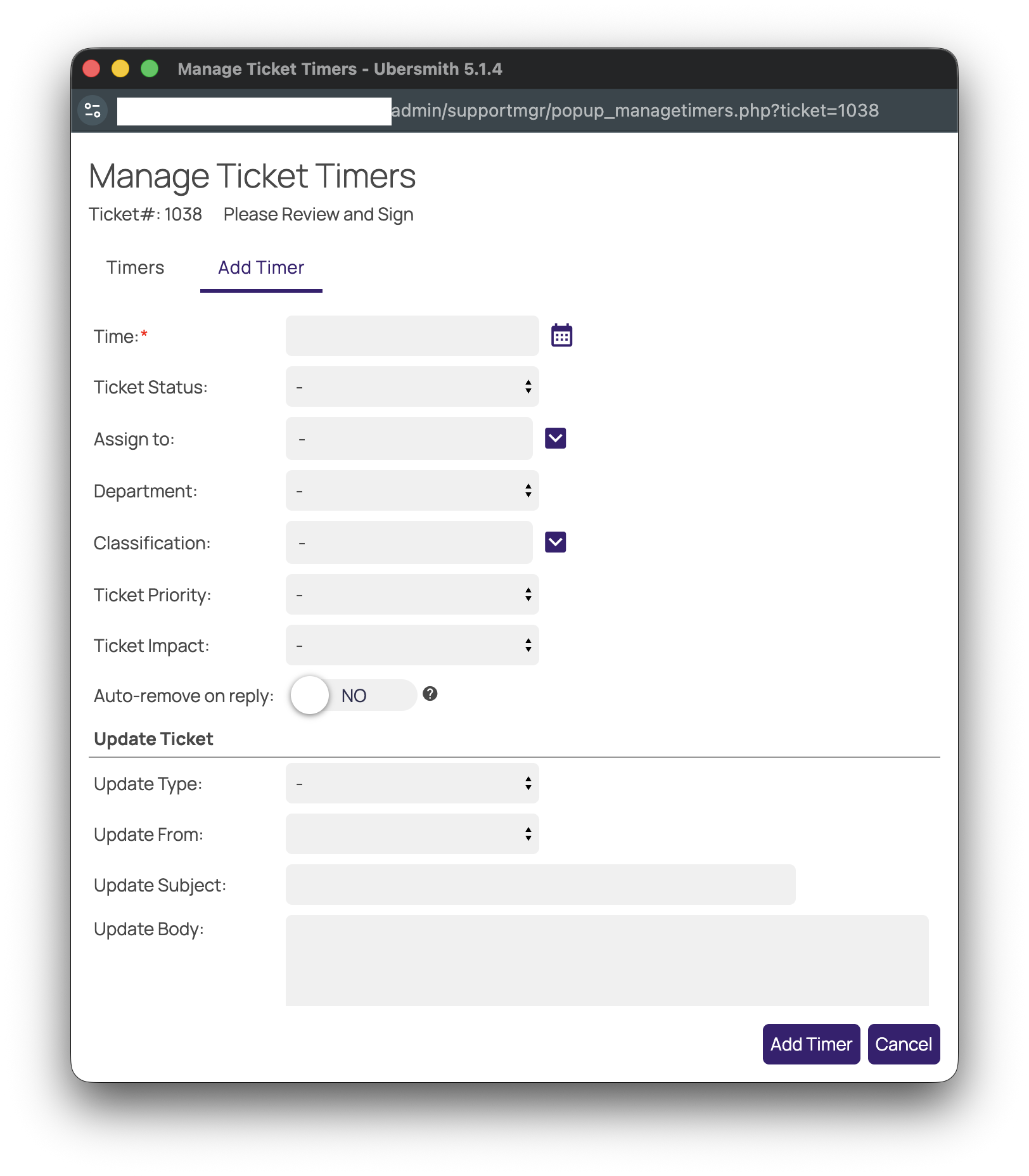Viewport: 1029px width, 1176px height.
Task: Click the Auto-remove help question mark
Action: (x=430, y=694)
